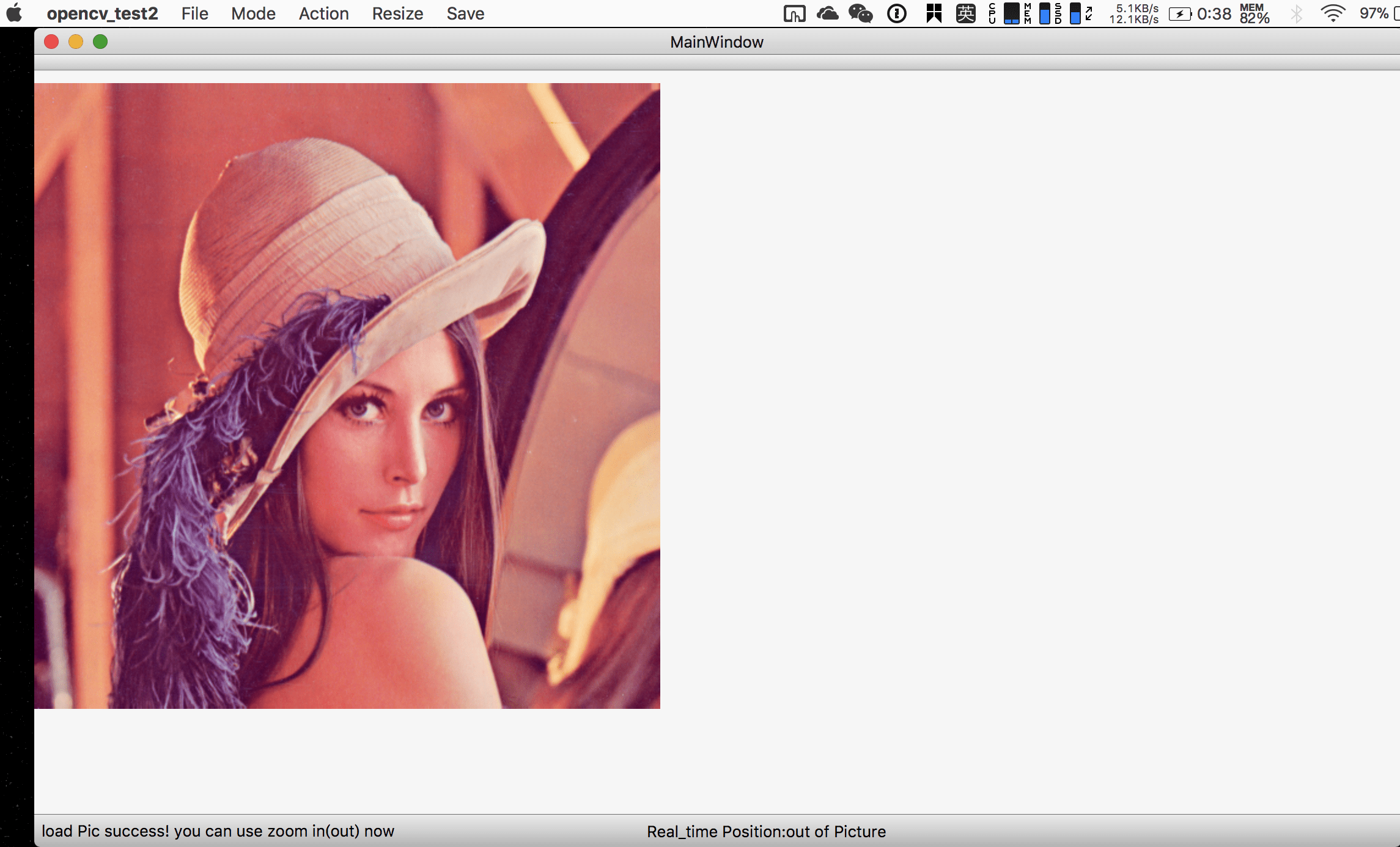Open the Mode menu
Image resolution: width=1400 pixels, height=847 pixels.
[253, 13]
